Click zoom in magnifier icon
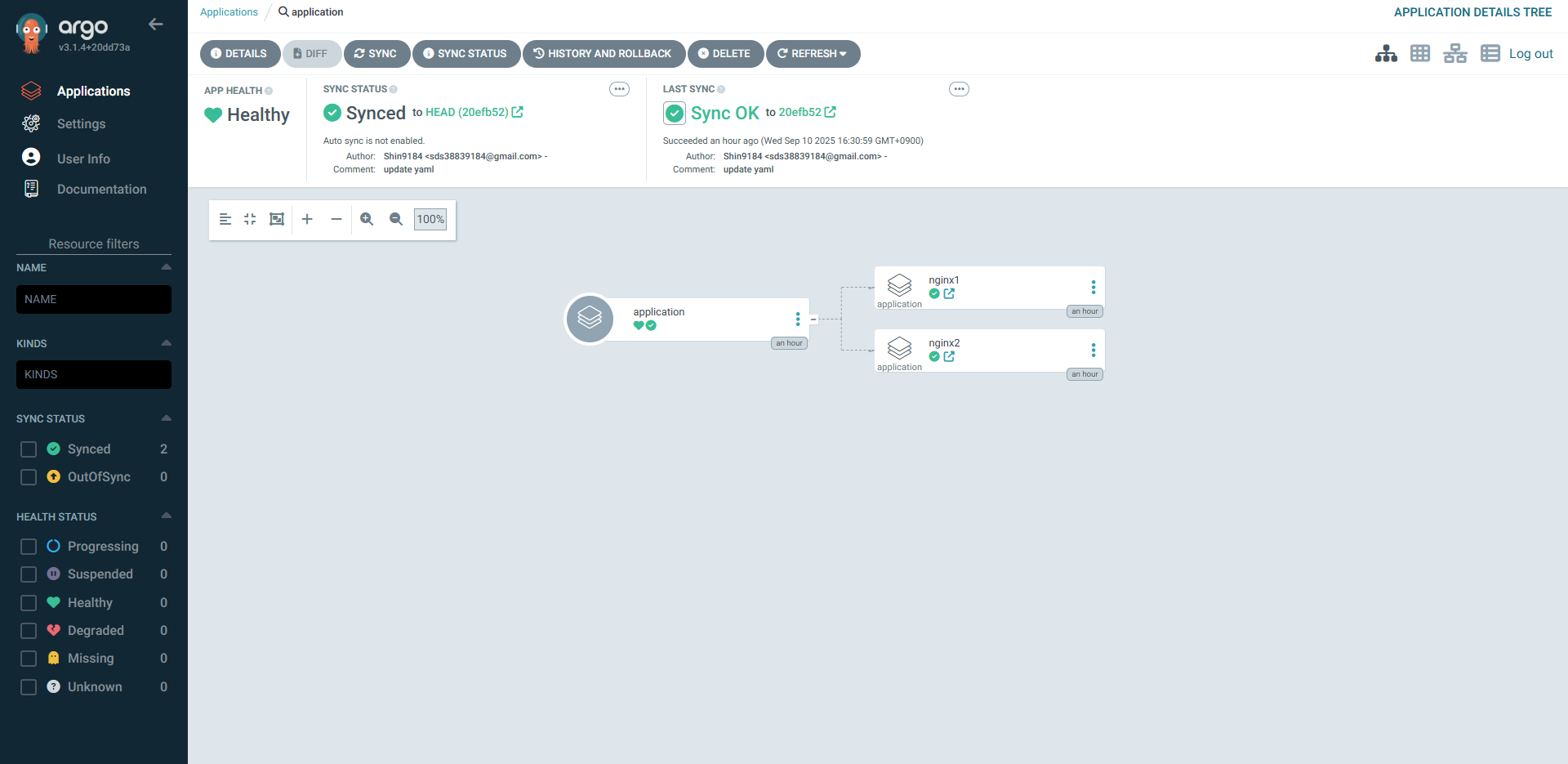The height and width of the screenshot is (764, 1568). click(367, 219)
